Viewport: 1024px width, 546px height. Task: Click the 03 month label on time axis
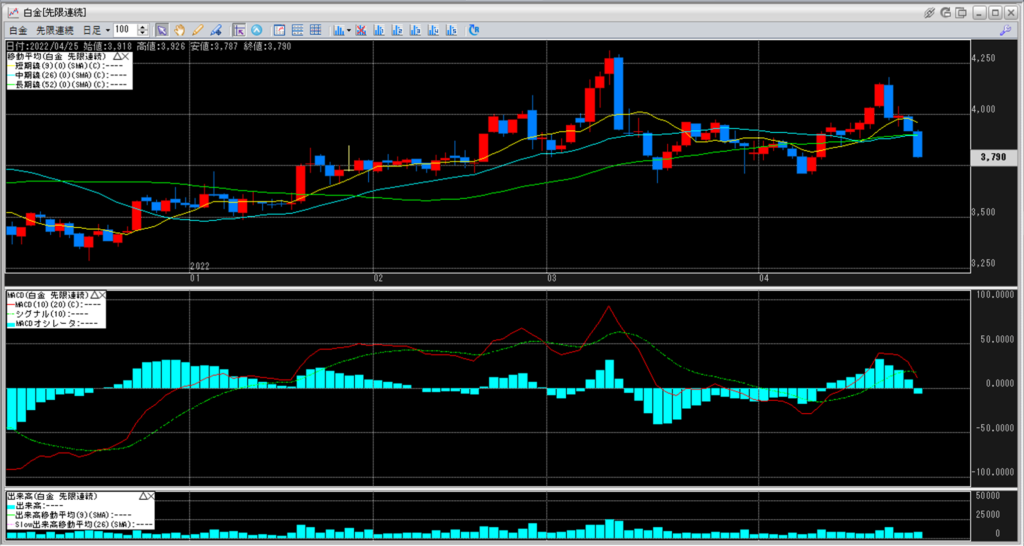(x=552, y=278)
